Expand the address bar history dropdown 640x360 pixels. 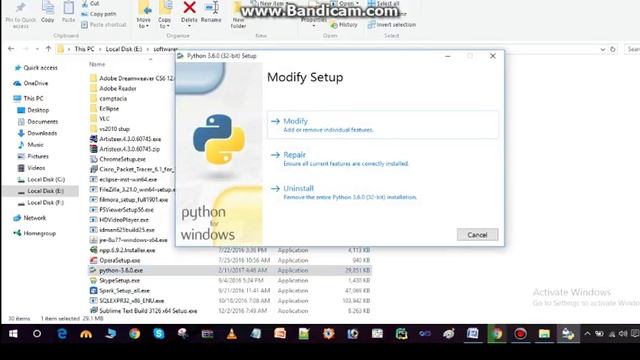pos(602,49)
